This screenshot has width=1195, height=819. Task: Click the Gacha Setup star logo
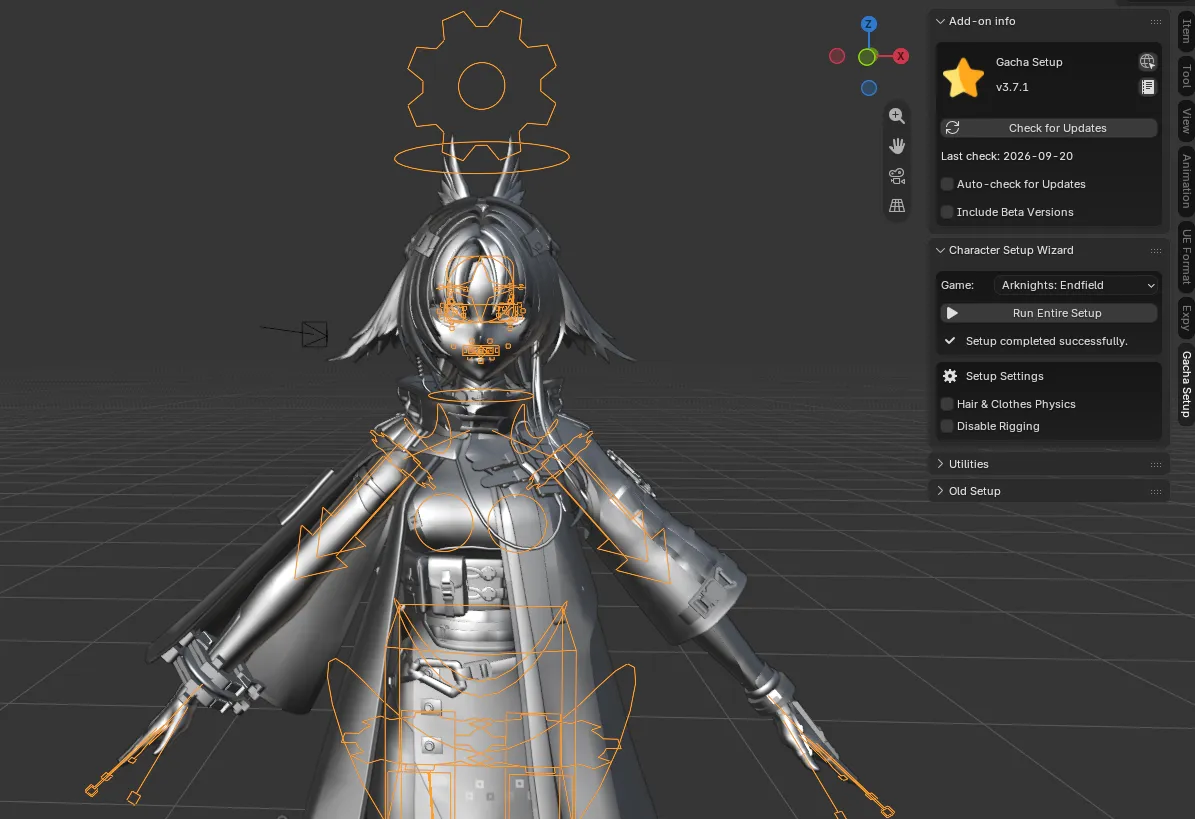click(963, 78)
